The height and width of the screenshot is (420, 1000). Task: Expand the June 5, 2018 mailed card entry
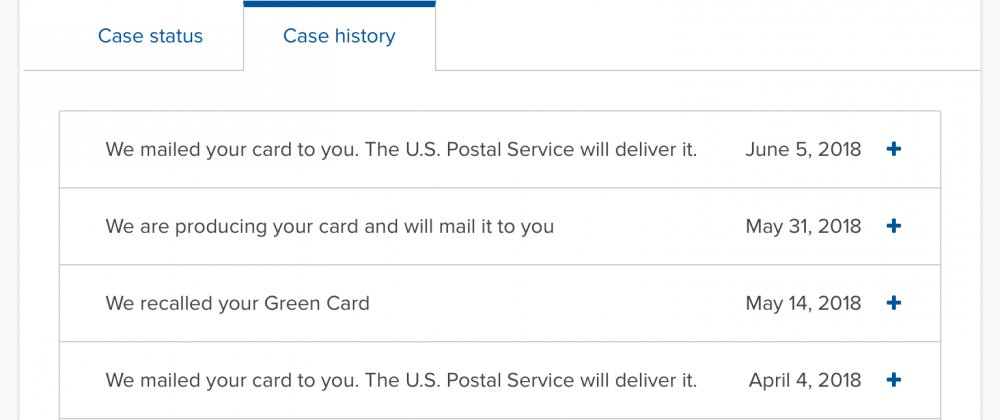click(894, 149)
